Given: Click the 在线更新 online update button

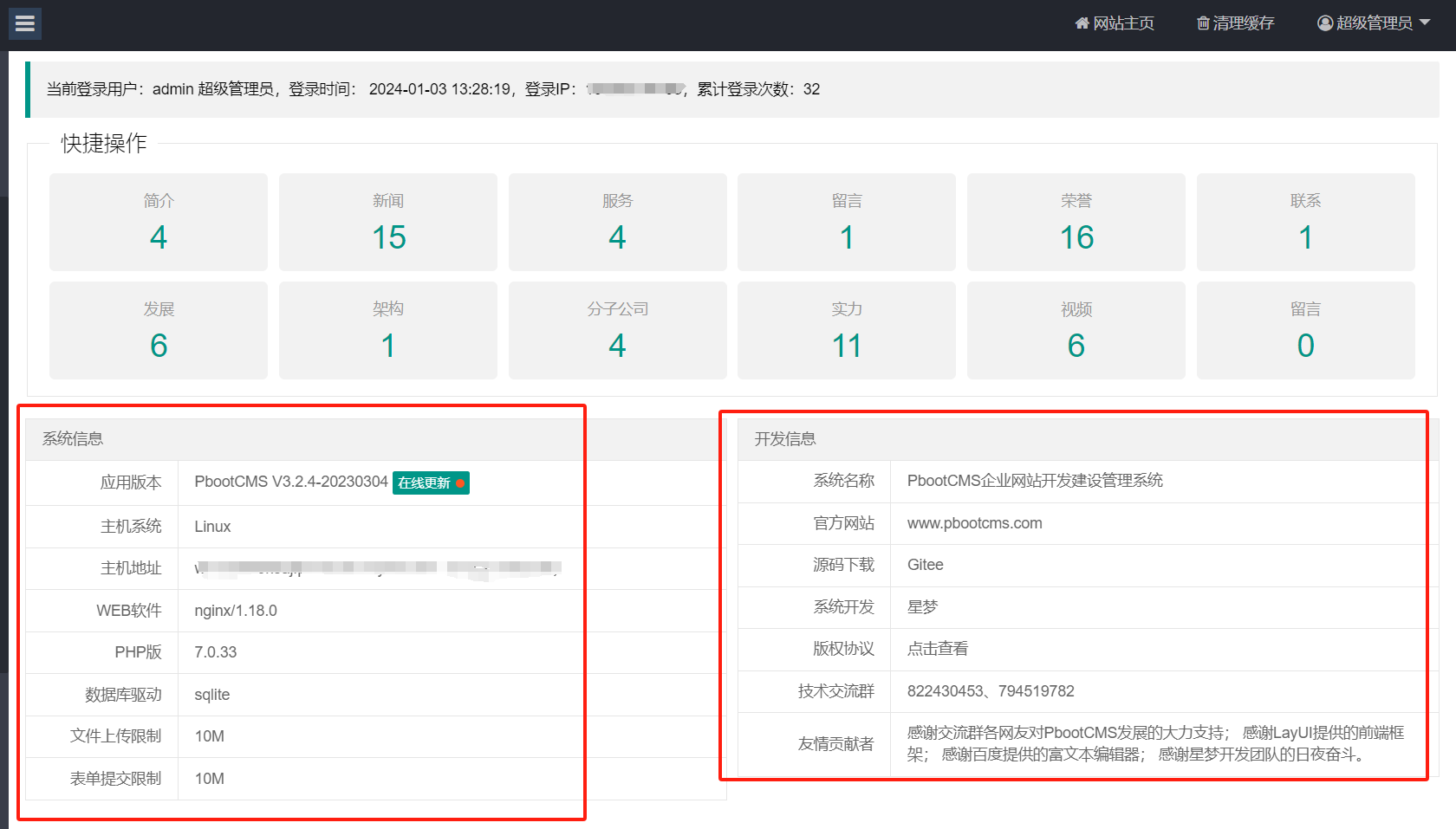Looking at the screenshot, I should pos(430,483).
